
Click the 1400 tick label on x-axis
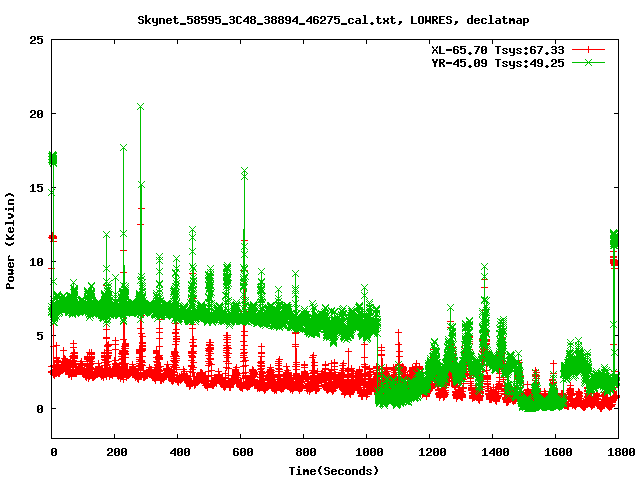tap(492, 452)
